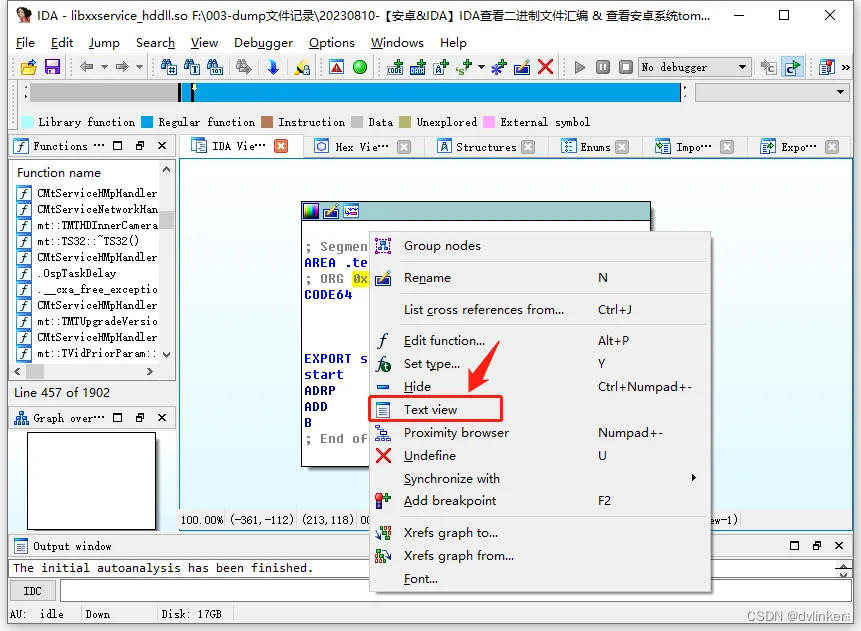Choose Proximity browser in context menu
The width and height of the screenshot is (861, 631).
[456, 433]
